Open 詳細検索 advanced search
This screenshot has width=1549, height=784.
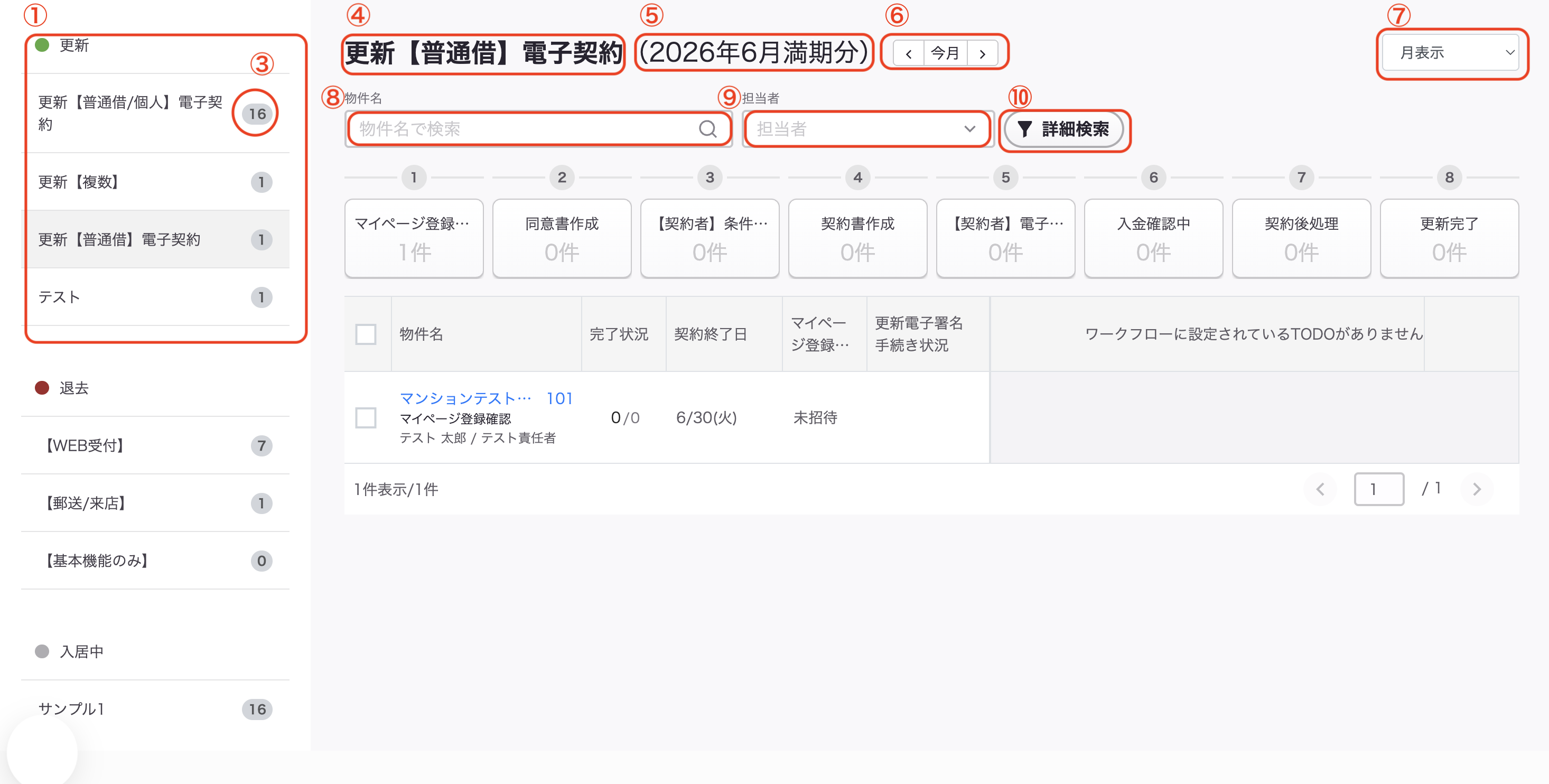[1063, 129]
